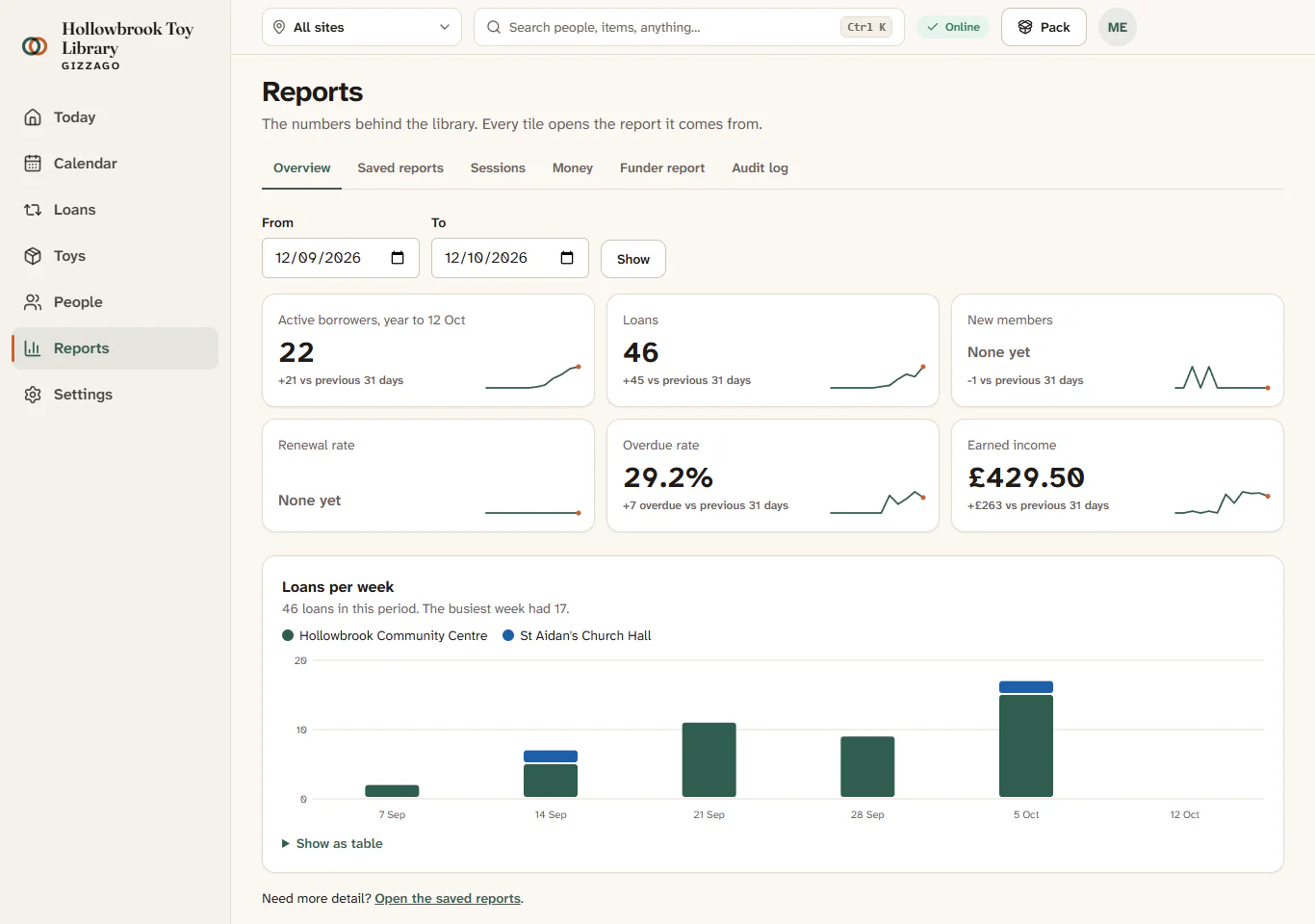Select the Overview tab
This screenshot has width=1315, height=924.
[x=302, y=167]
